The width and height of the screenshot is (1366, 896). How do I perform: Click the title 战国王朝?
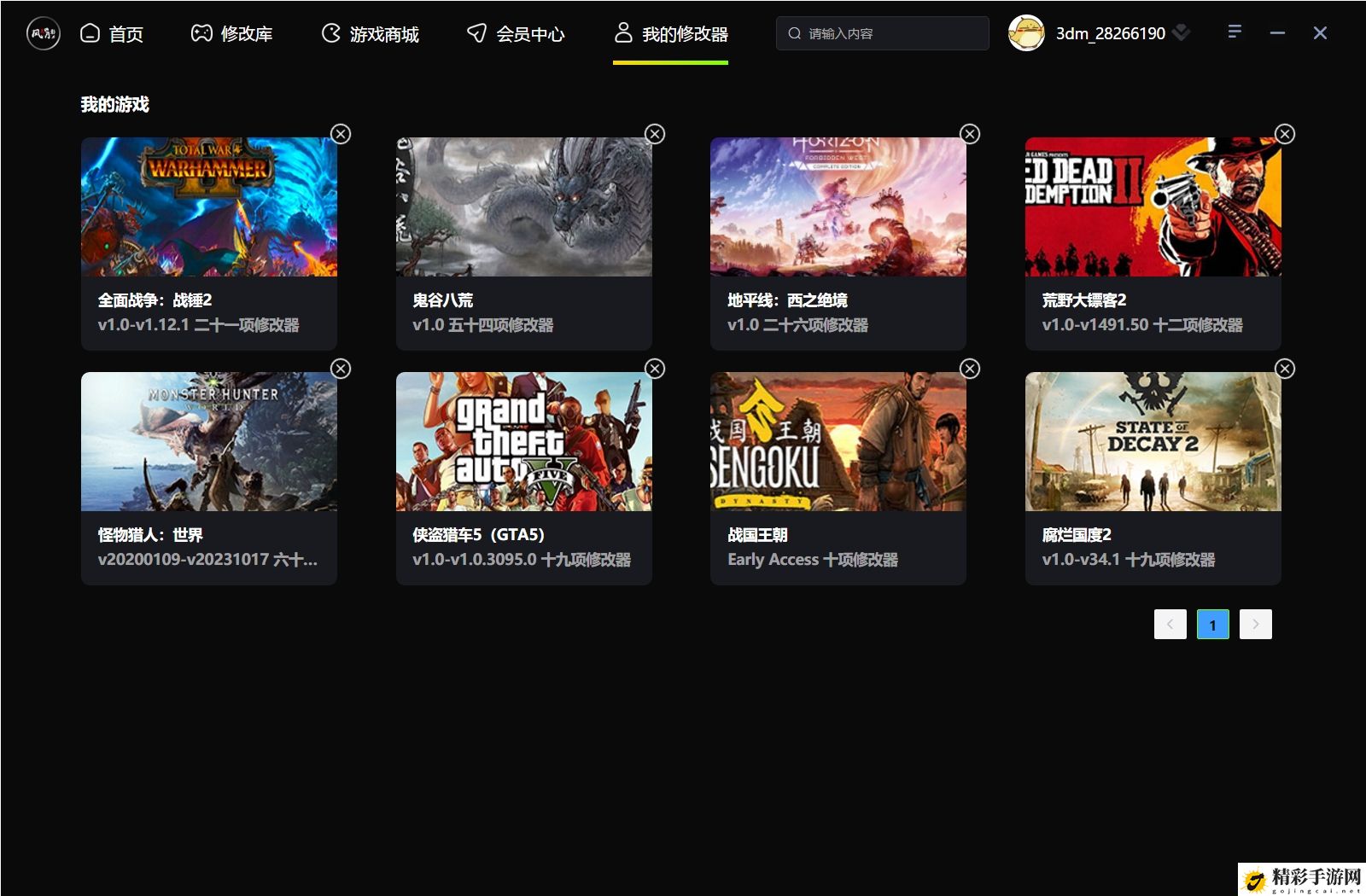tap(757, 535)
